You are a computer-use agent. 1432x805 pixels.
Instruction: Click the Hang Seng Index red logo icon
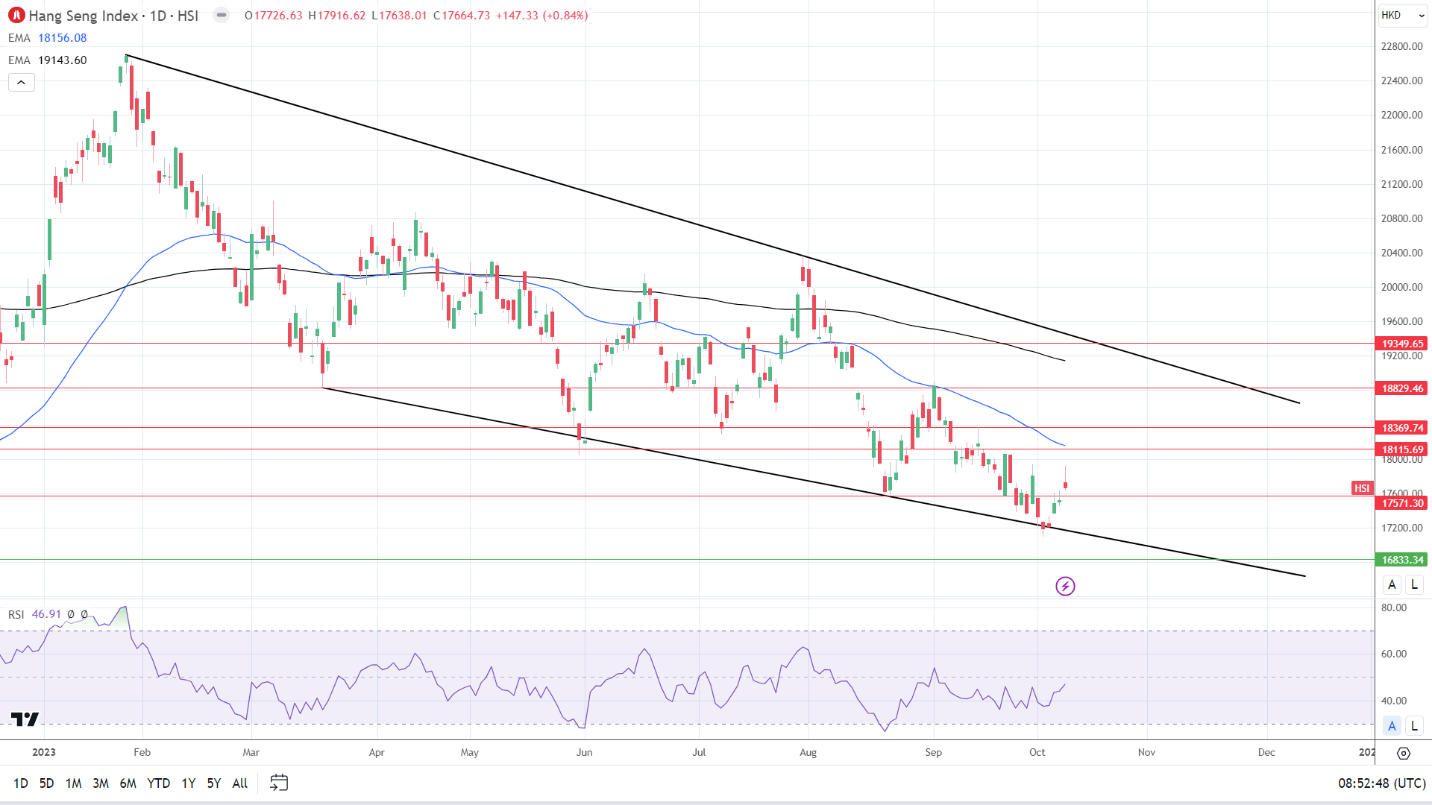pyautogui.click(x=16, y=15)
